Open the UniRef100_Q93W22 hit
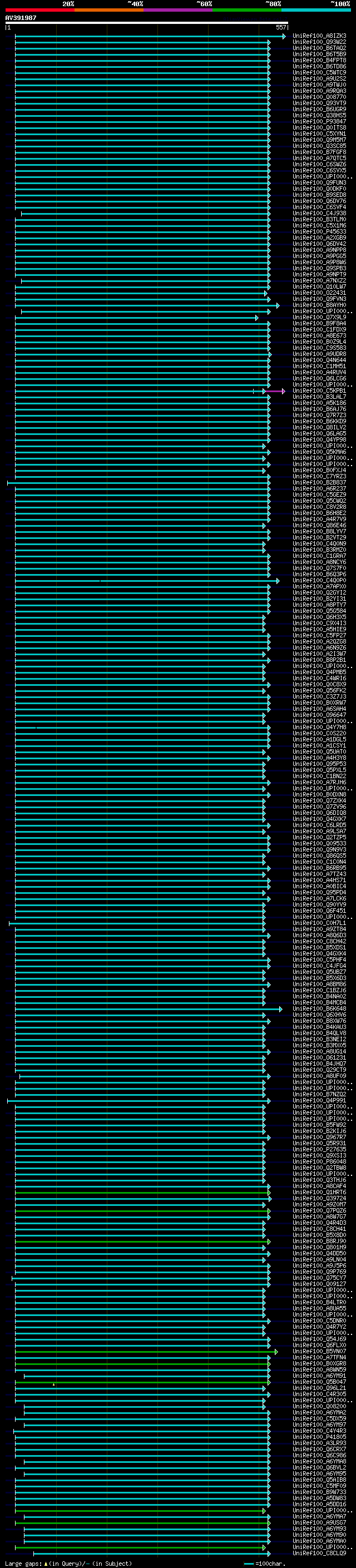The width and height of the screenshot is (356, 1568). 319,42
